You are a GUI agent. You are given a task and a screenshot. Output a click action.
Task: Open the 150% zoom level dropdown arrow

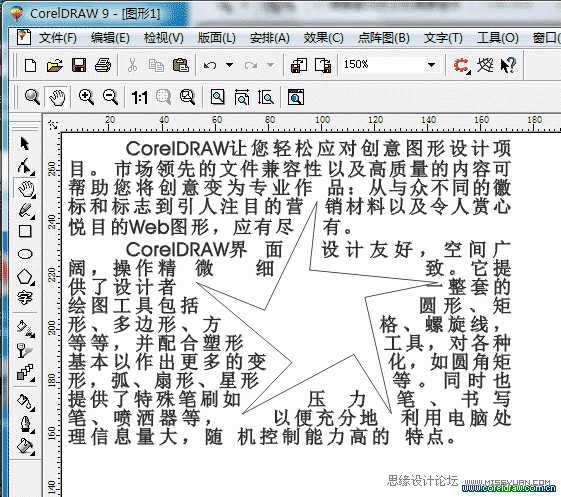[x=432, y=65]
